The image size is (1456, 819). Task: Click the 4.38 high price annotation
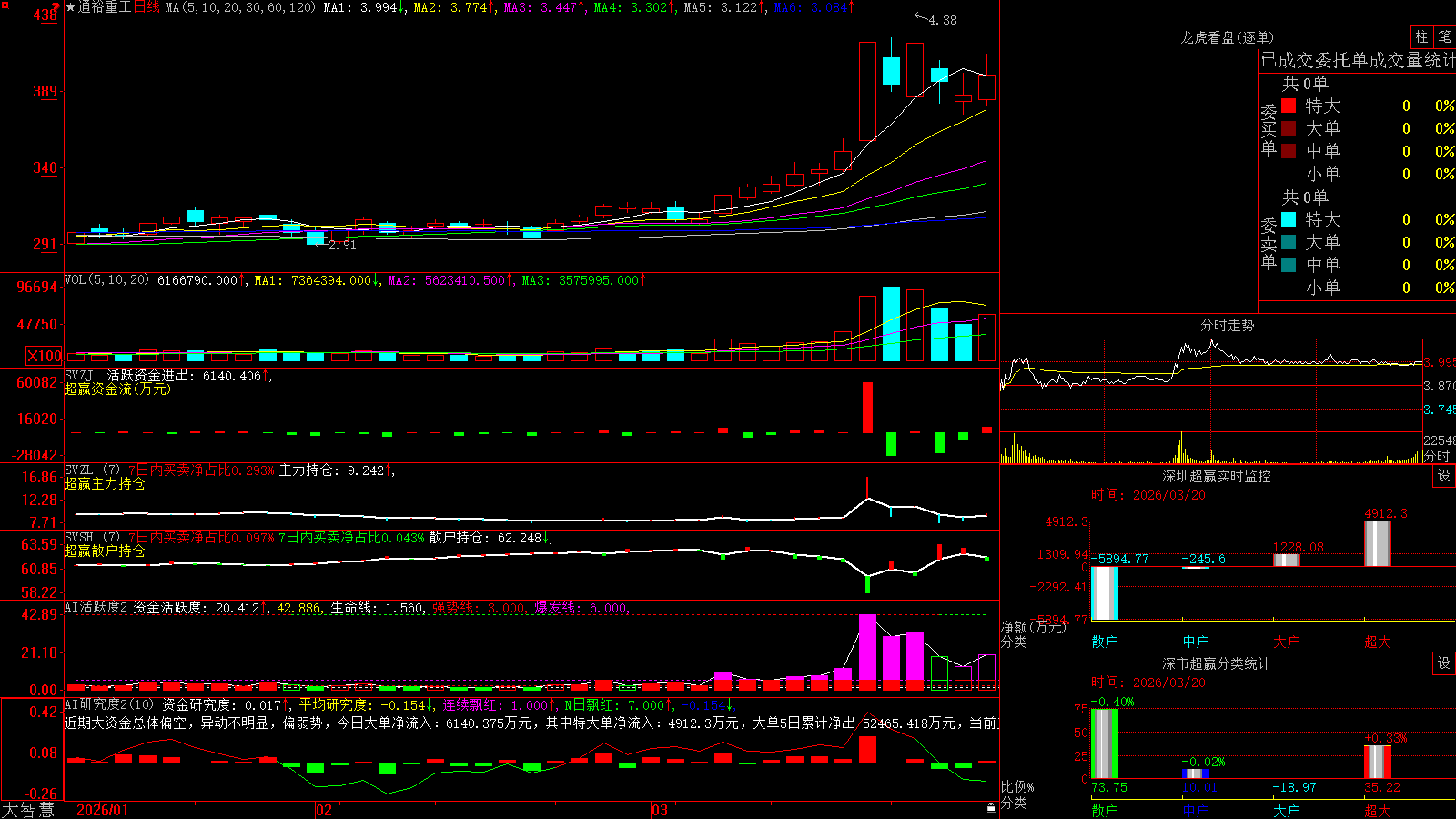pyautogui.click(x=943, y=20)
